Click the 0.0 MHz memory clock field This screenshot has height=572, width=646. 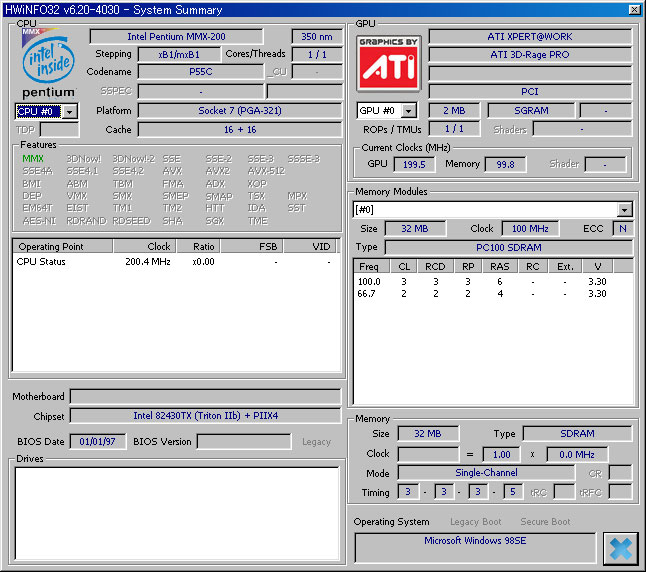coord(577,455)
